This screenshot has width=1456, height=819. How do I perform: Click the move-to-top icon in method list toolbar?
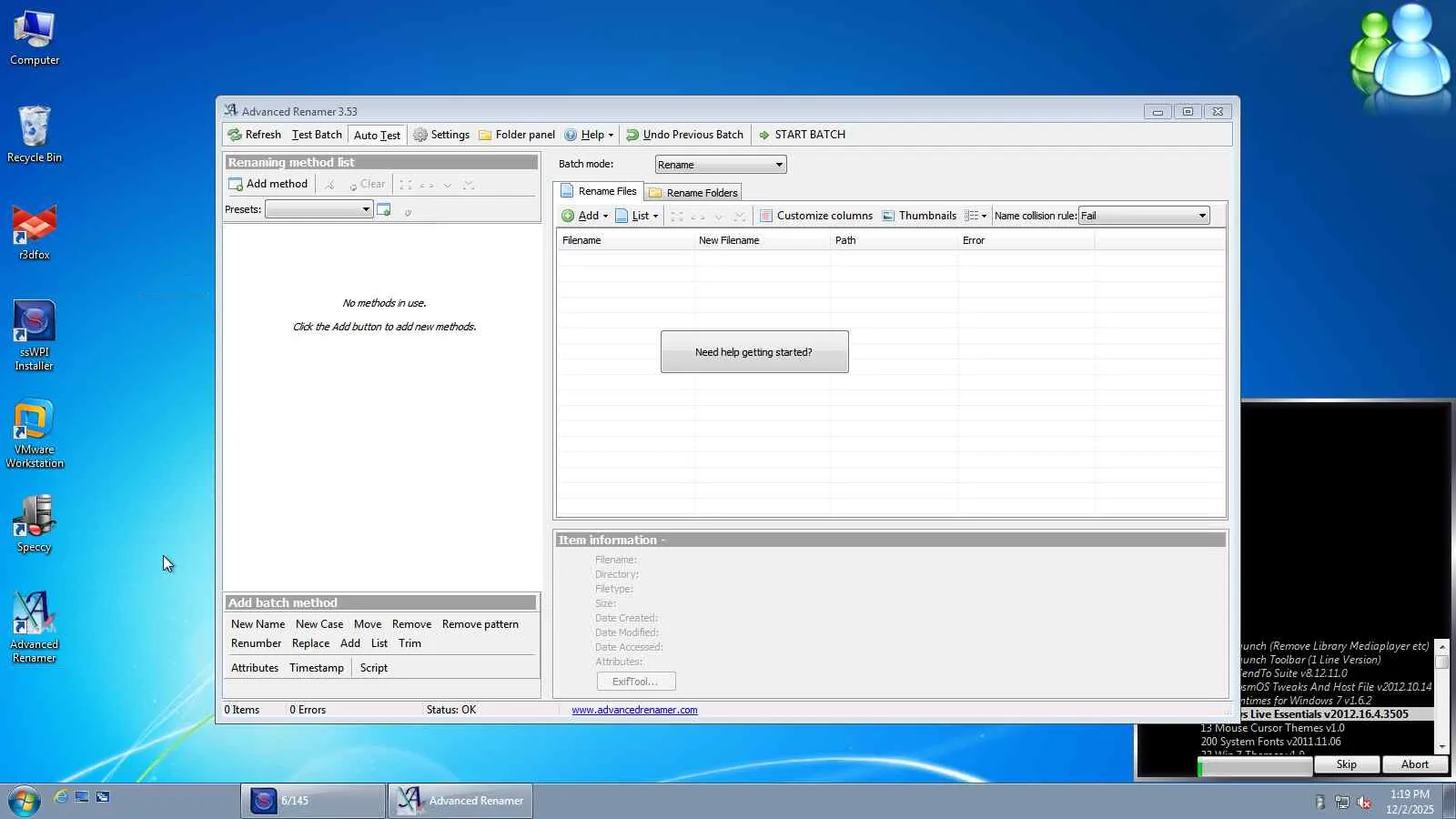pyautogui.click(x=406, y=185)
